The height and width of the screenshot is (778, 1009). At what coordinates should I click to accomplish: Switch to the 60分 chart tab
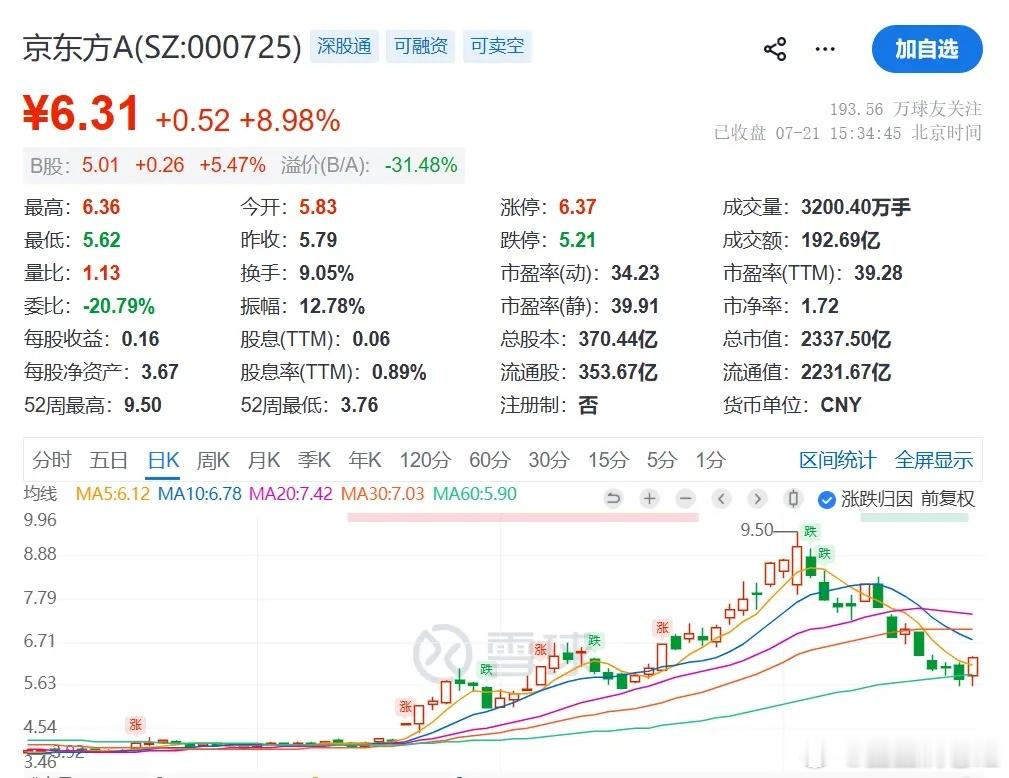[490, 460]
